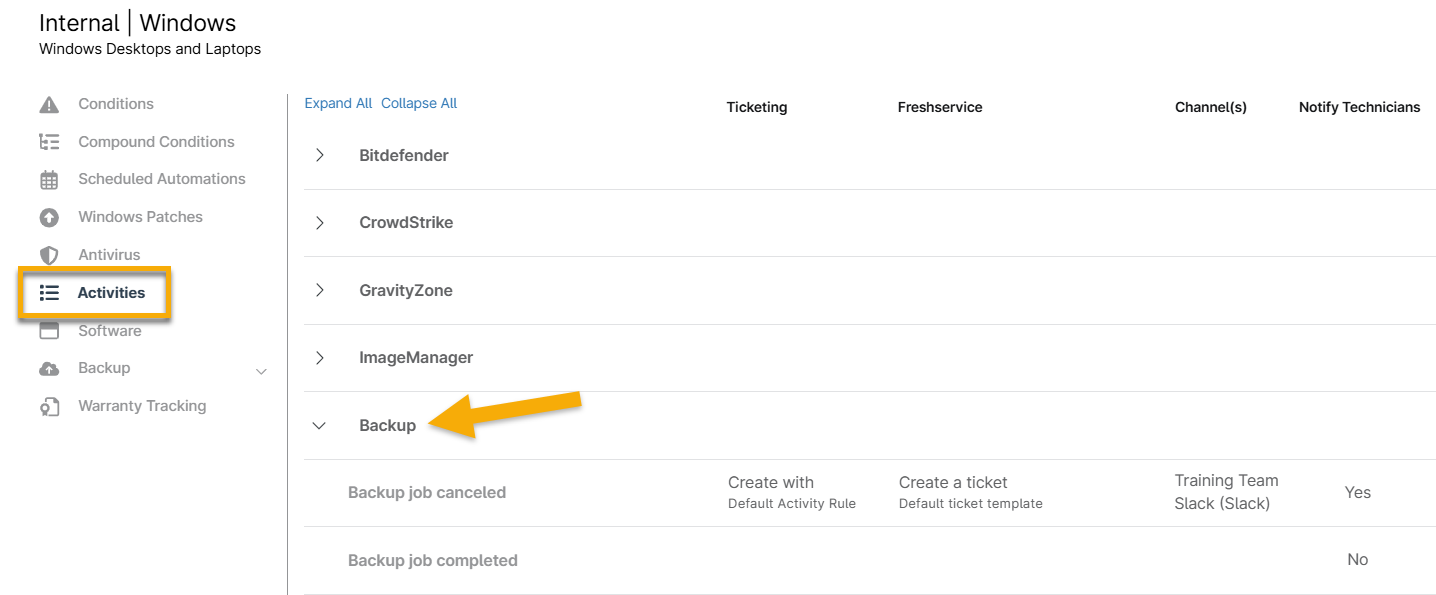Expand the Bitdefender activity group
The width and height of the screenshot is (1436, 595).
320,155
